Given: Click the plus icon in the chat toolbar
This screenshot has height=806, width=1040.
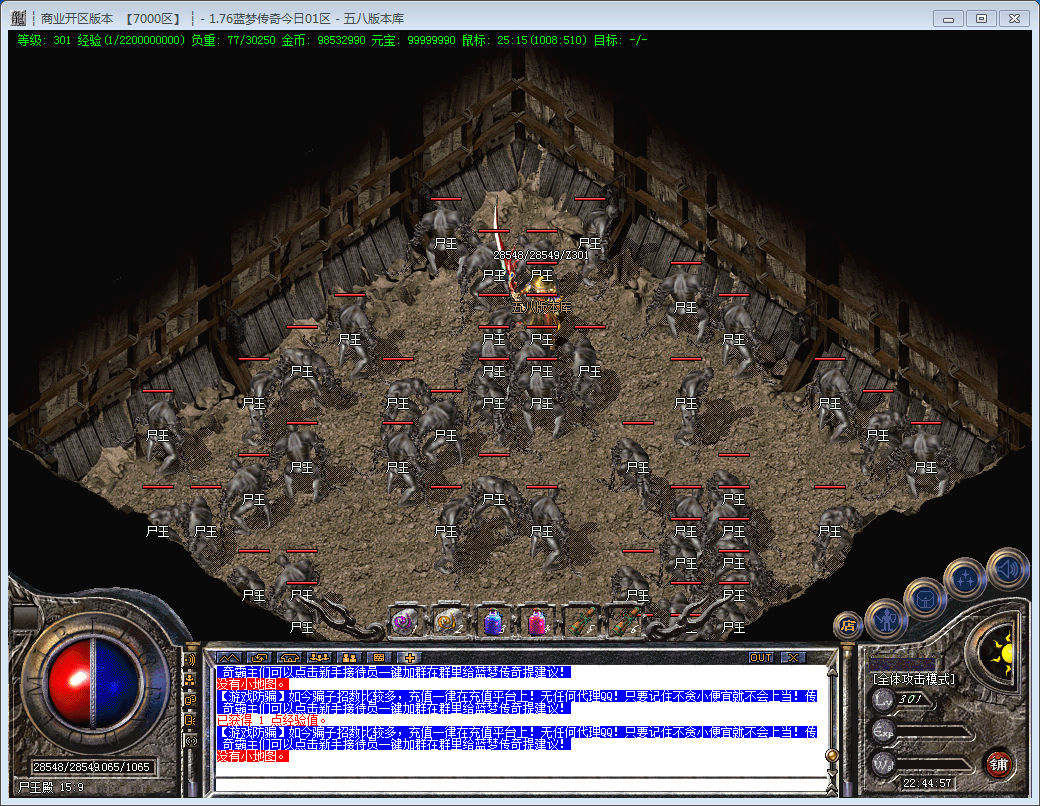Looking at the screenshot, I should (409, 657).
